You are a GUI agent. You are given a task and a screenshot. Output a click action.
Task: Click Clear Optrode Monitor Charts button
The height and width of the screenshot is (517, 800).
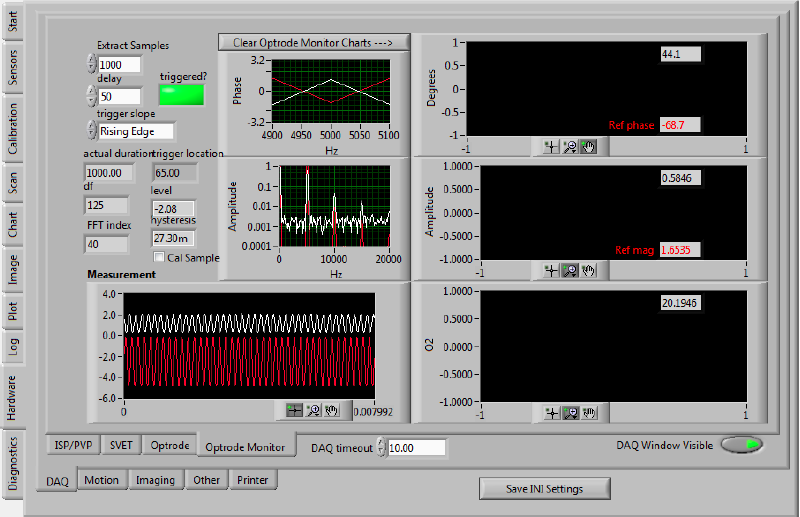click(313, 42)
